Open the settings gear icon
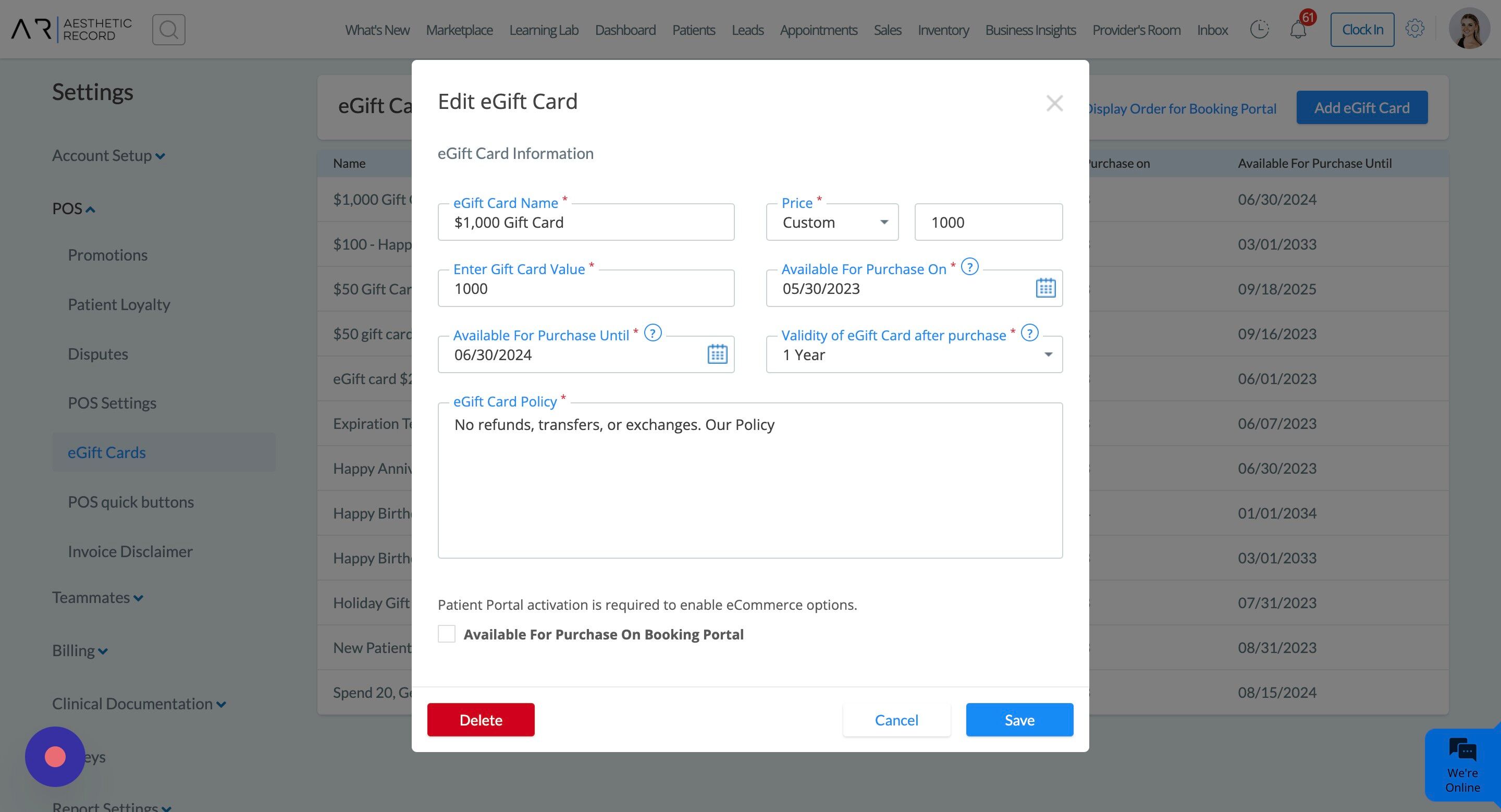The image size is (1501, 812). [x=1414, y=29]
